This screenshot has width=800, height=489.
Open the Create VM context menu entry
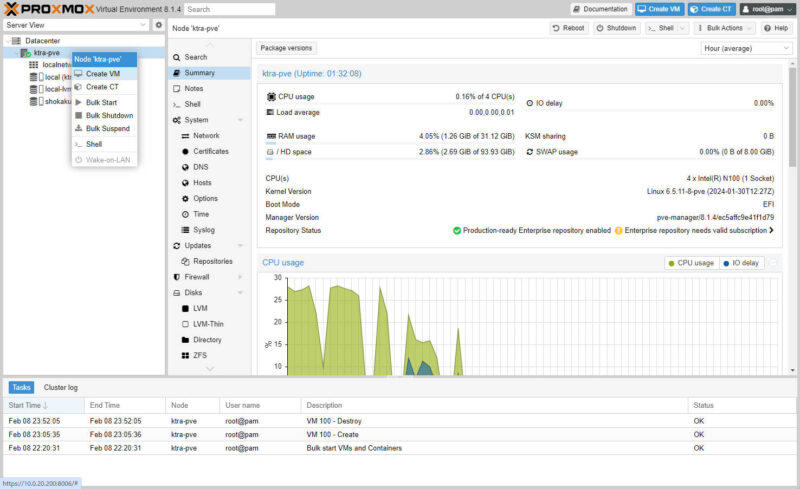point(104,74)
